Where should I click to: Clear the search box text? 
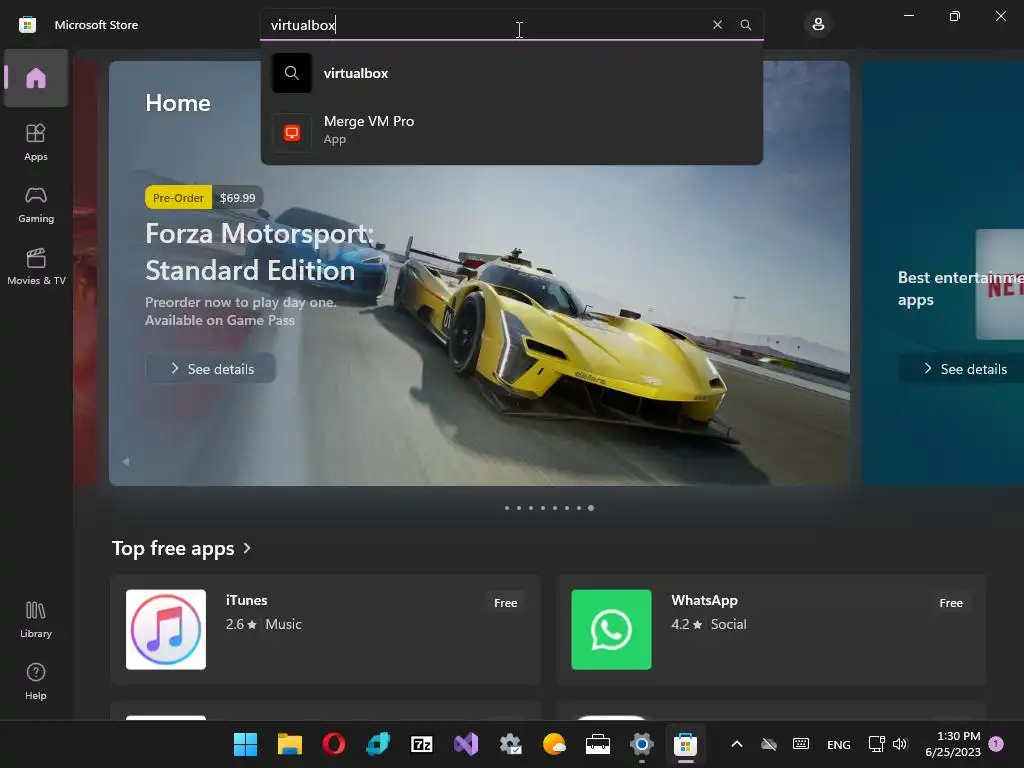pyautogui.click(x=717, y=25)
